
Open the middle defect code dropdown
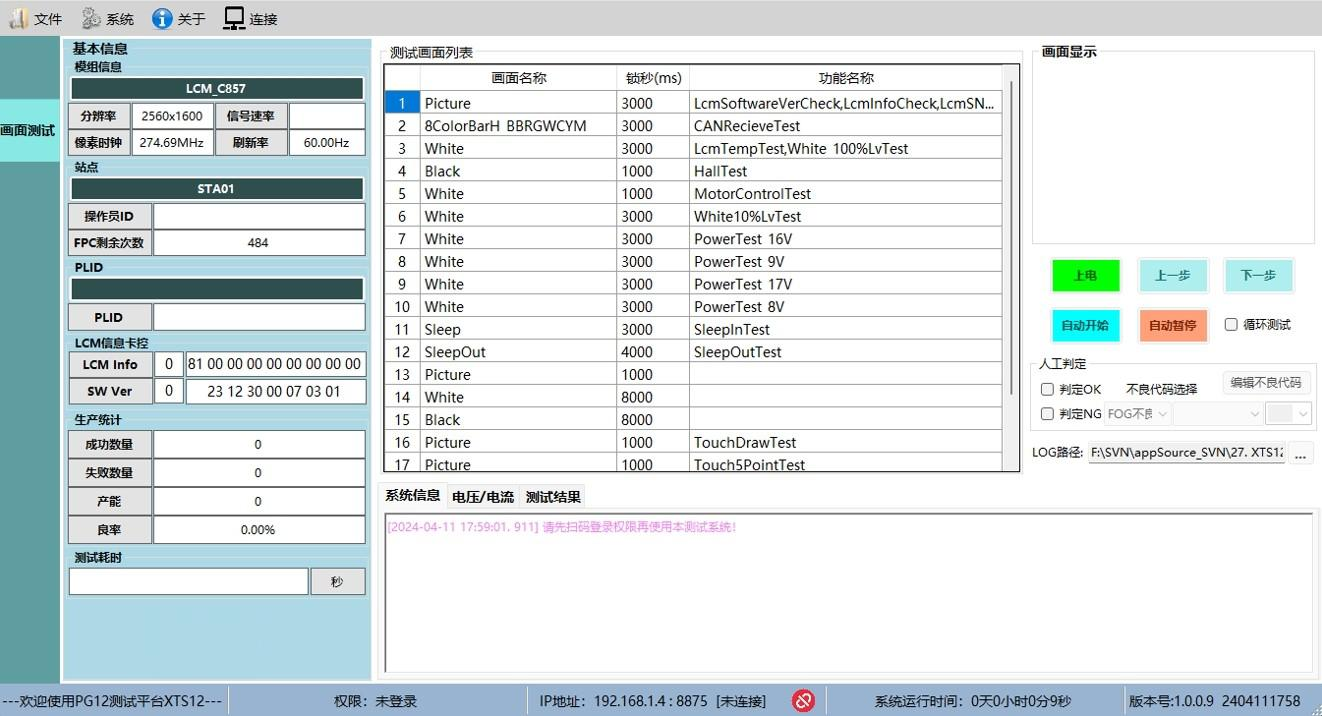coord(1217,414)
